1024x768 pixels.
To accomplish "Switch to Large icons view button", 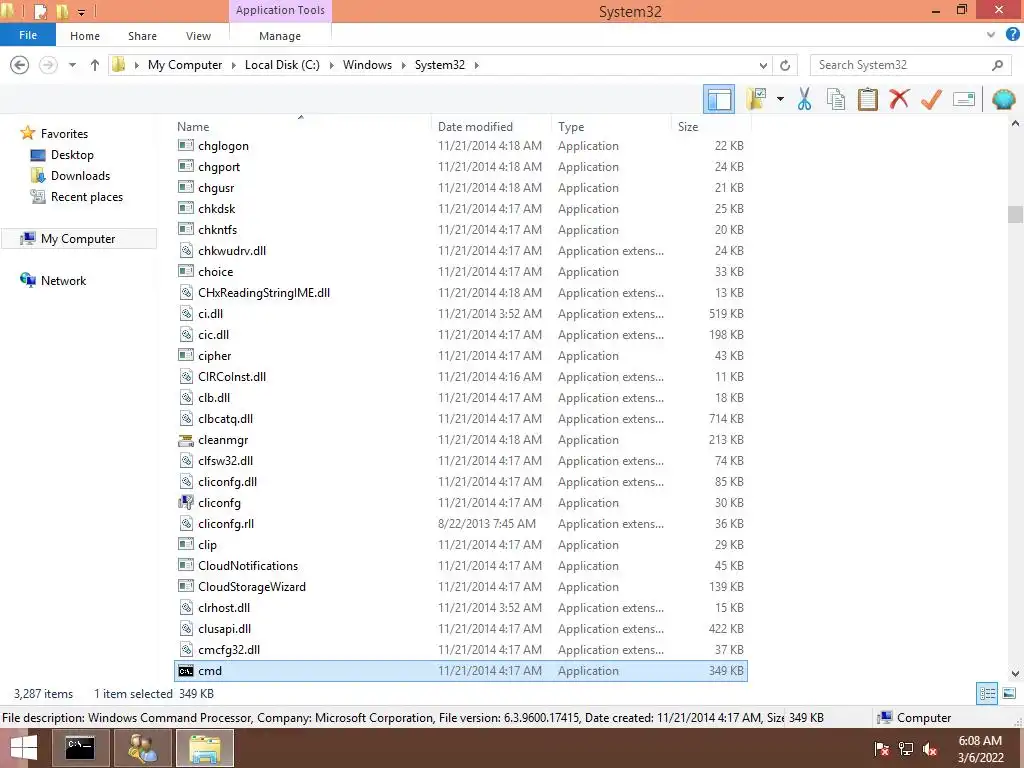I will click(x=1009, y=693).
